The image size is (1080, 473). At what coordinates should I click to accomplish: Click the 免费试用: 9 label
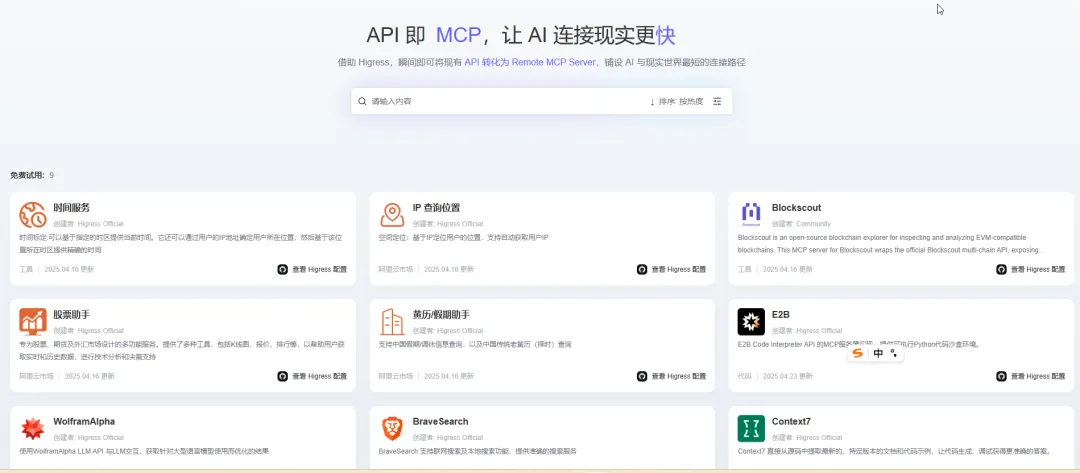[x=32, y=176]
